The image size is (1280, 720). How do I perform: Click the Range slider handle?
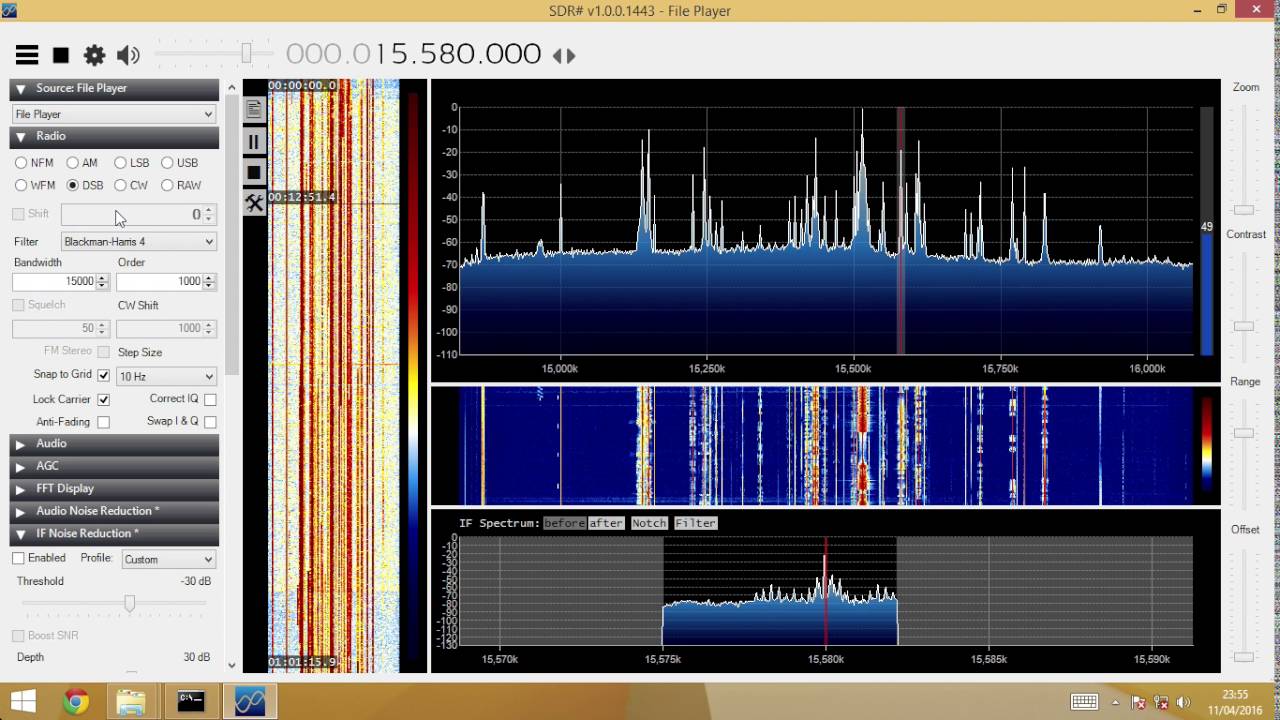point(1244,433)
